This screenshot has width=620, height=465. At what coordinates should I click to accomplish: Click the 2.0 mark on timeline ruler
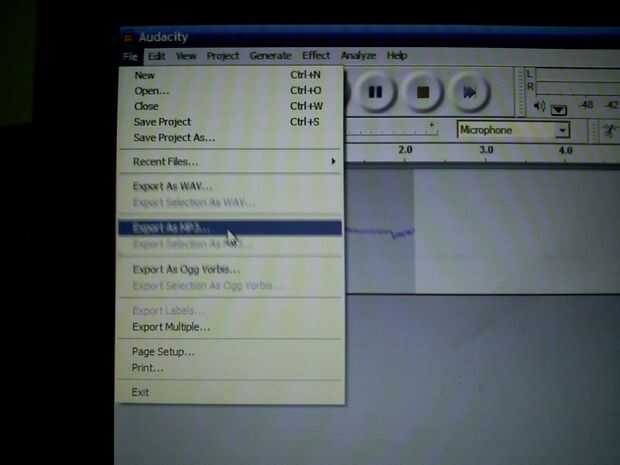click(405, 150)
